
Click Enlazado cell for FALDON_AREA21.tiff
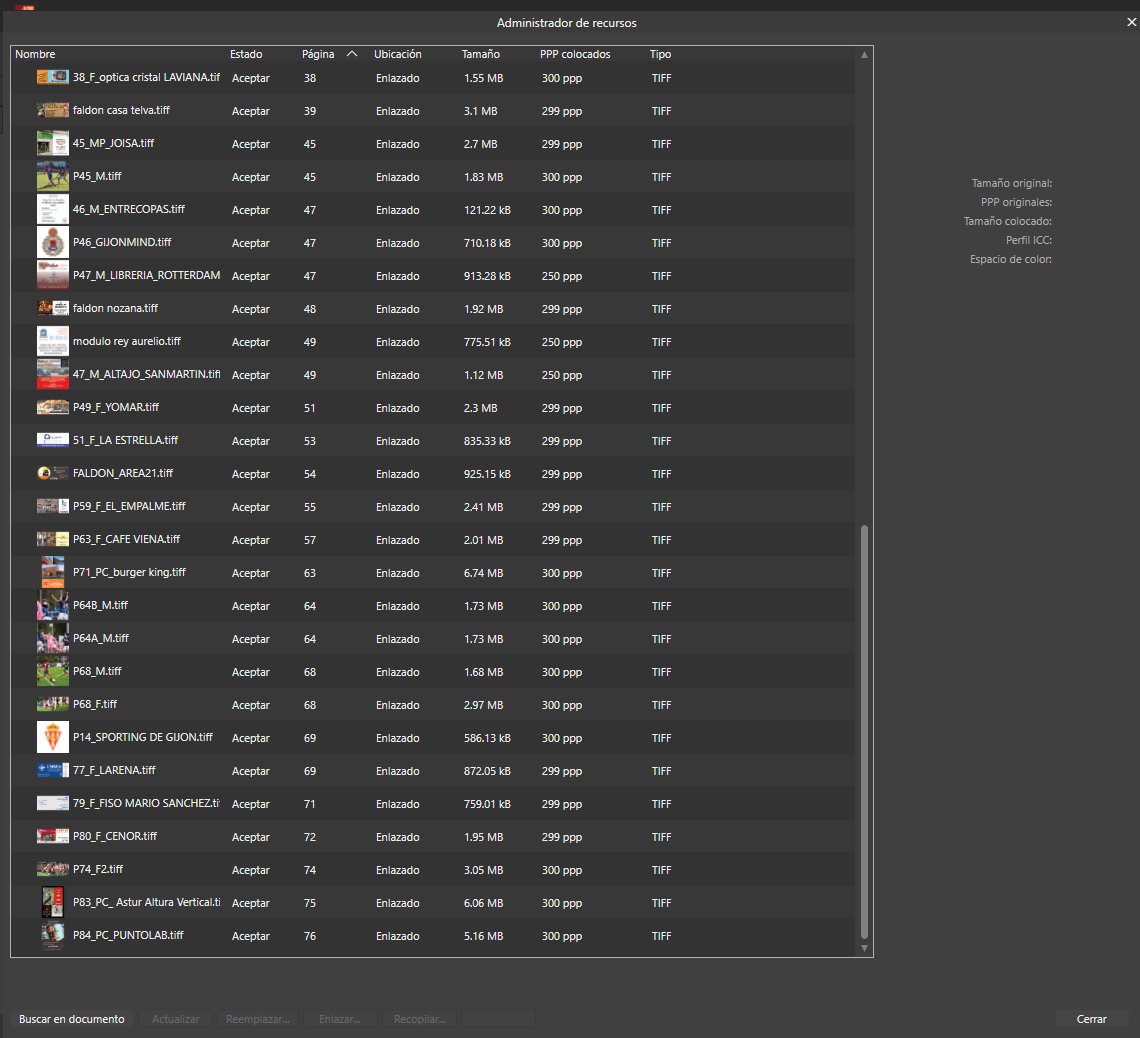point(398,474)
